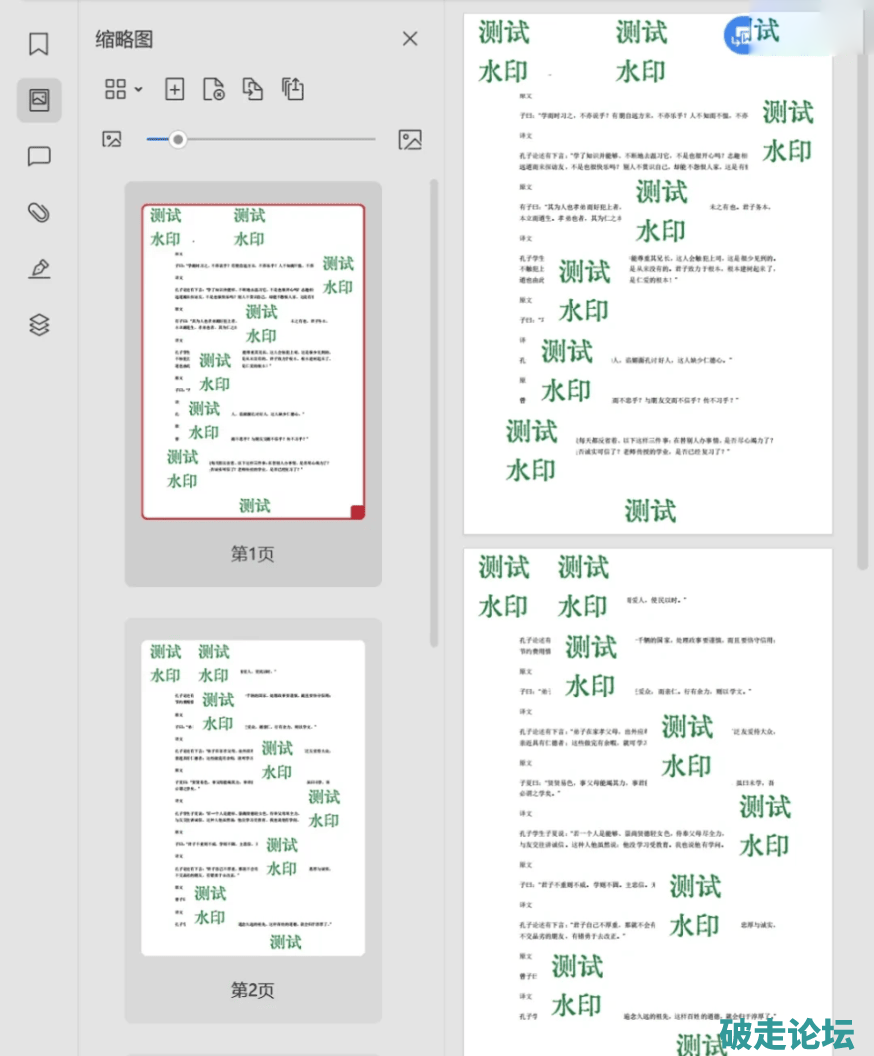Image resolution: width=874 pixels, height=1056 pixels.
Task: Close the 缩略图 panel
Action: point(410,39)
